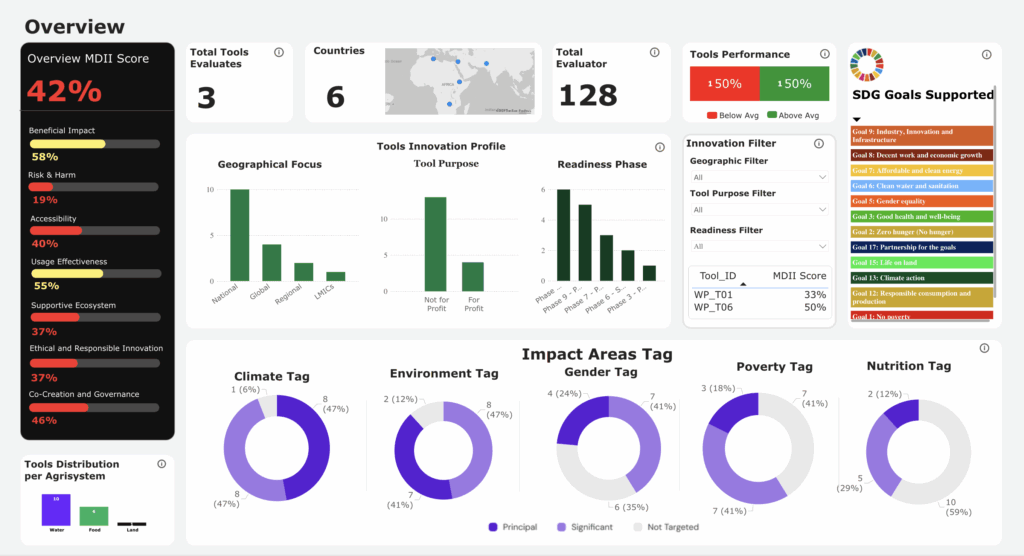Viewport: 1024px width, 556px height.
Task: Click info icon on Tools Distribution per Agrisystem
Action: pyautogui.click(x=161, y=464)
